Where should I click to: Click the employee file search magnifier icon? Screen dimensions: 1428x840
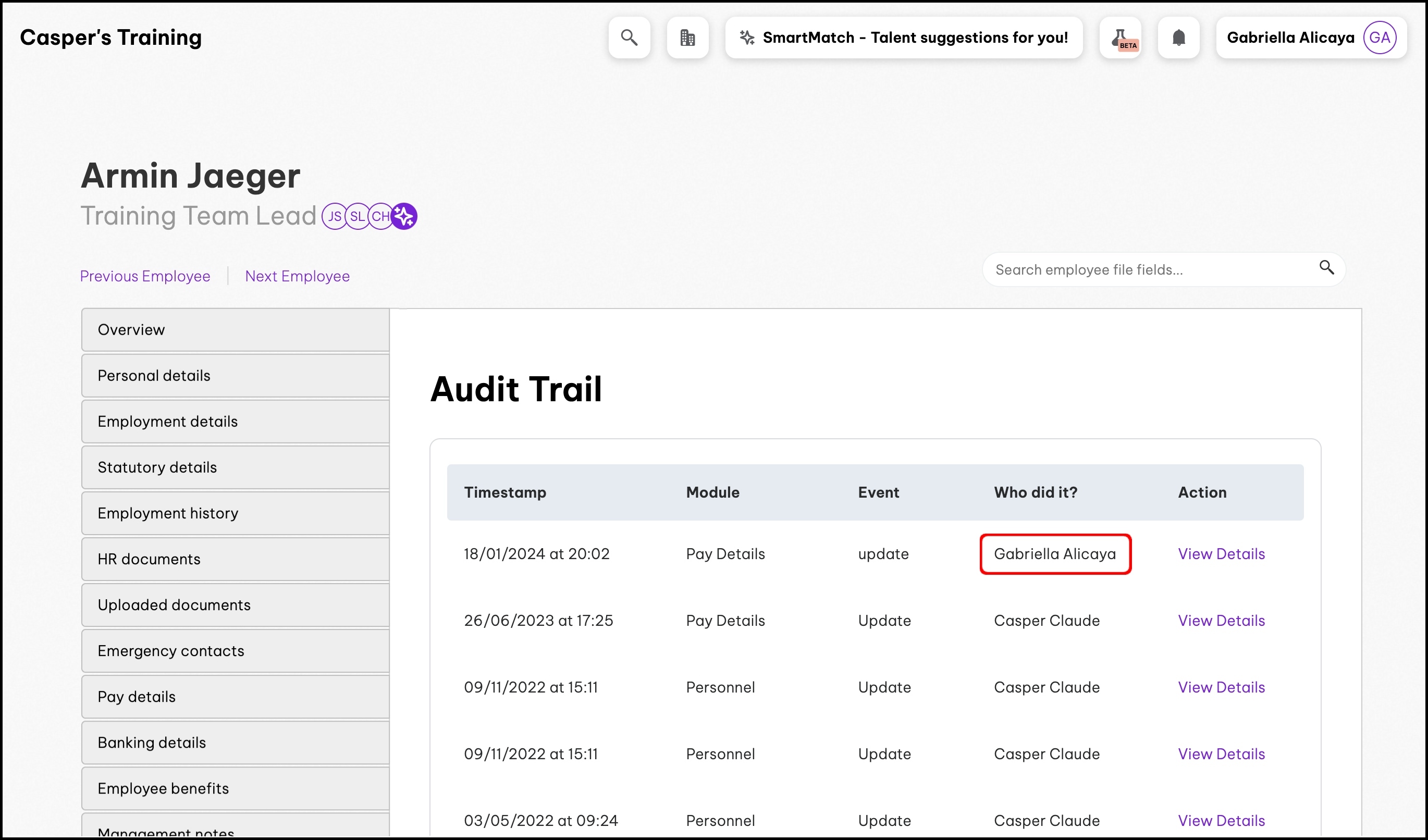(1326, 267)
